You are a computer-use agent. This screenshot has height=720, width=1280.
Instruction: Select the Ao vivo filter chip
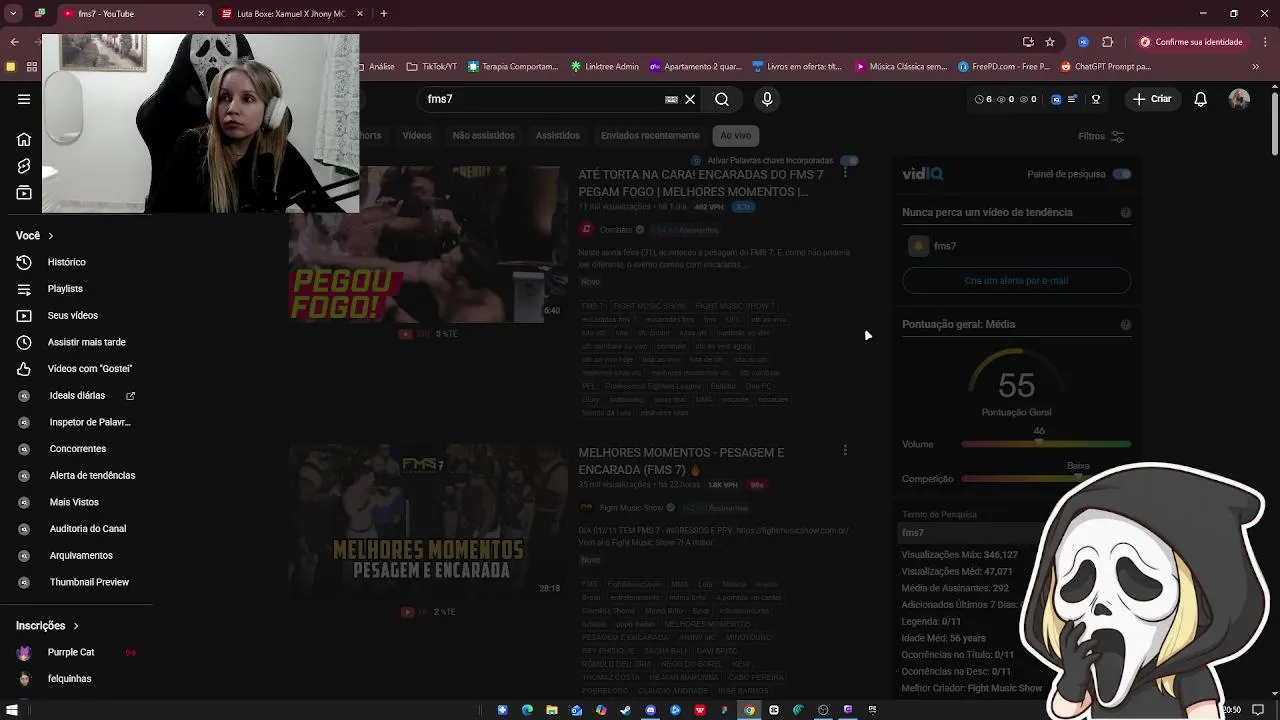click(x=735, y=135)
